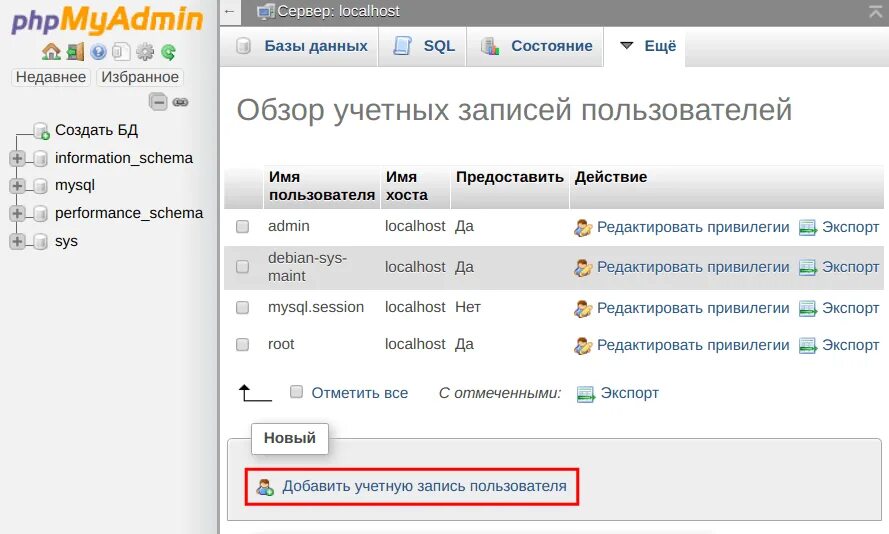Check the admin user checkbox
The image size is (889, 534).
243,227
